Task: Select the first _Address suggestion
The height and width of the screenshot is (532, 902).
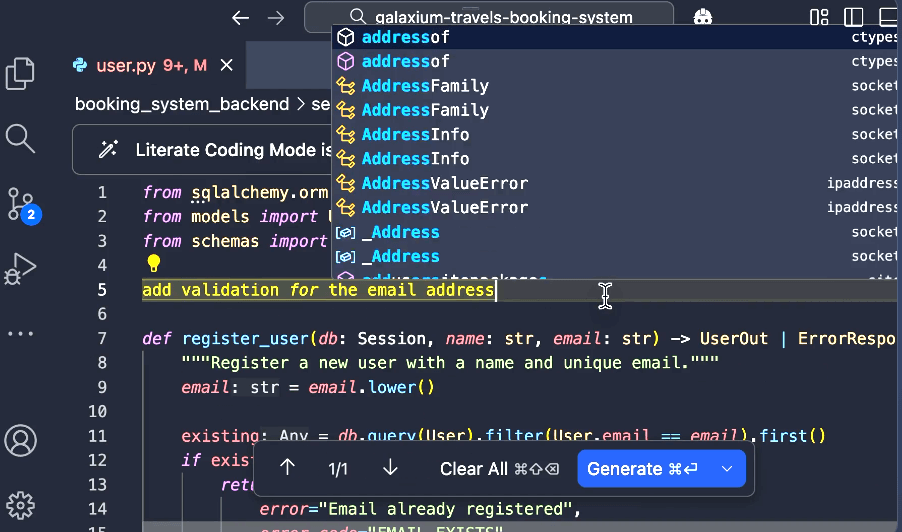Action: (x=614, y=232)
